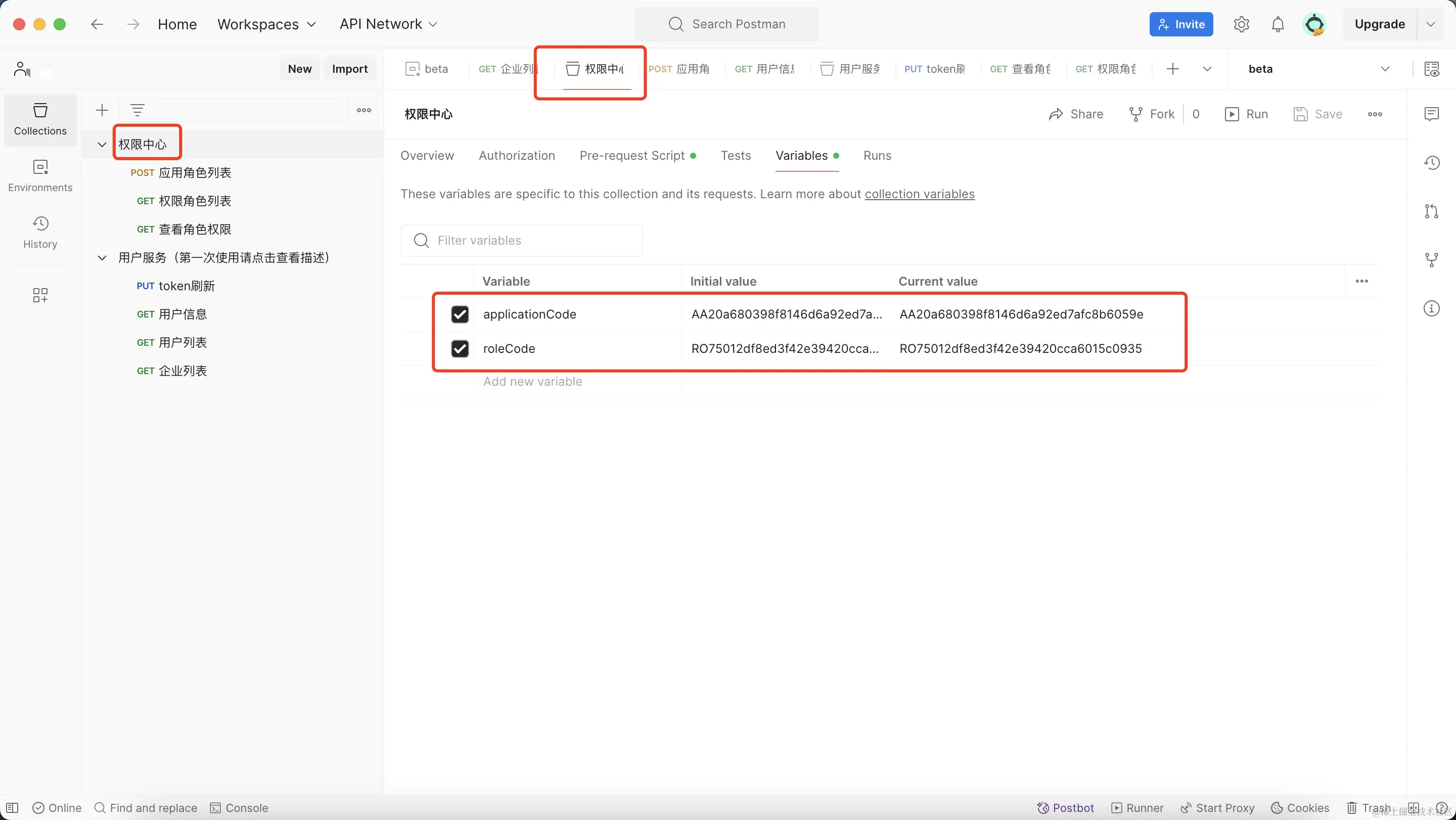1456x820 pixels.
Task: Uncheck the roleCode variable checkbox
Action: click(460, 349)
